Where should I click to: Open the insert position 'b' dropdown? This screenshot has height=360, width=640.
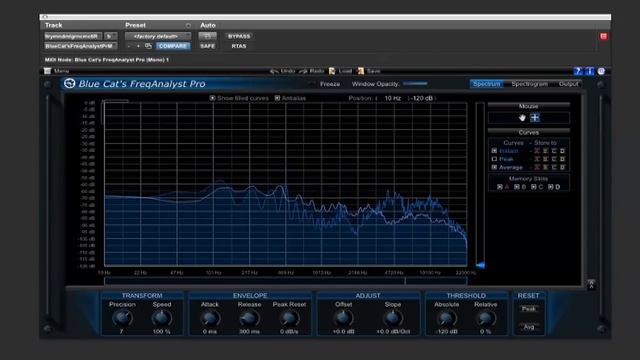point(111,36)
